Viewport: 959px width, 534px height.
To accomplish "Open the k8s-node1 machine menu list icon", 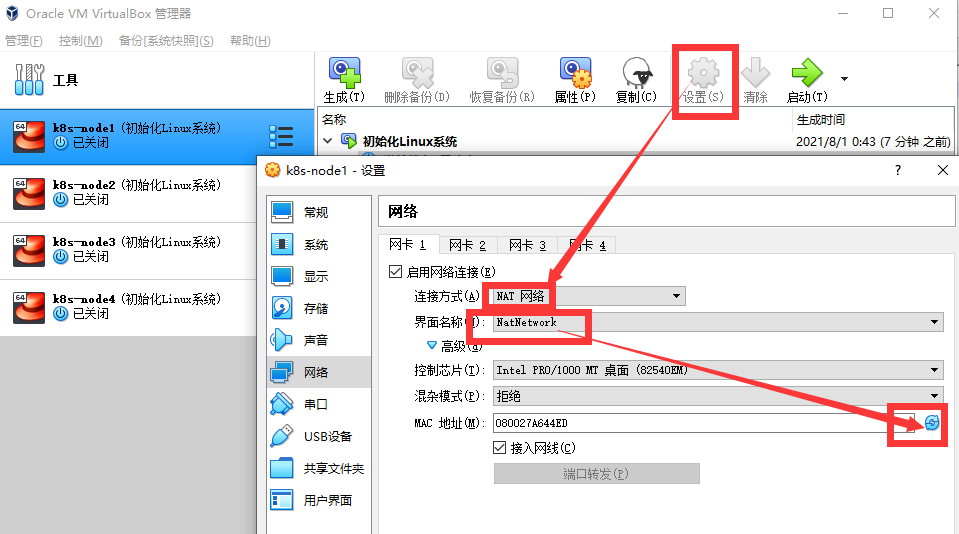I will 281,136.
